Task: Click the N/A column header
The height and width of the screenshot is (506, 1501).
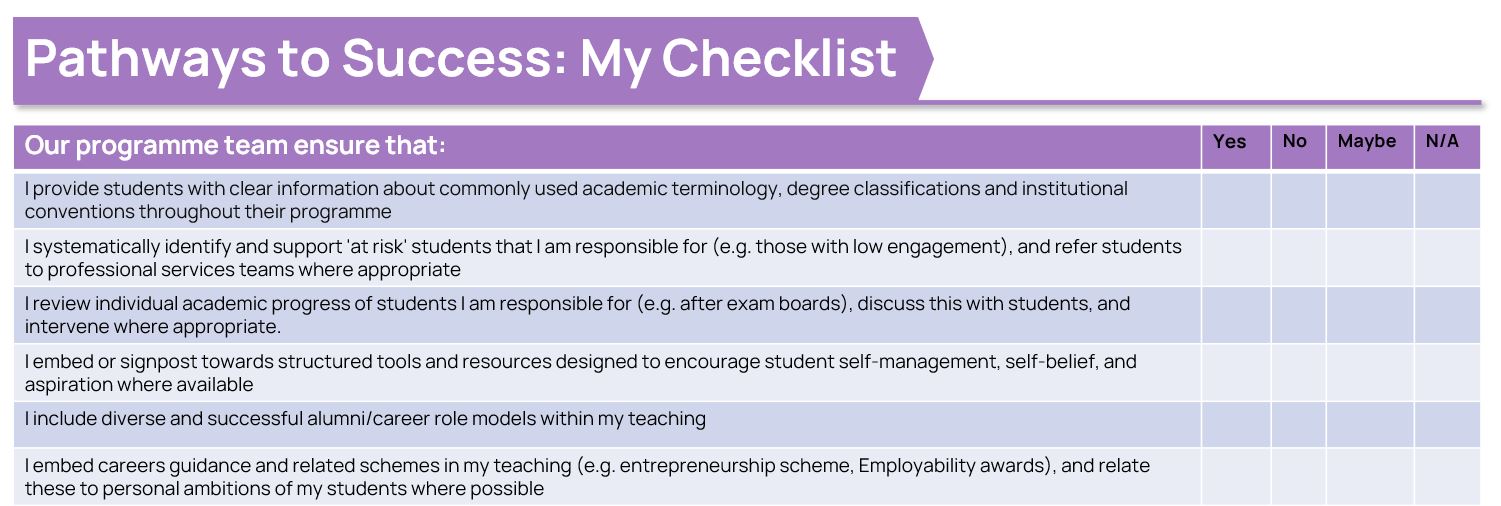Action: 1442,141
